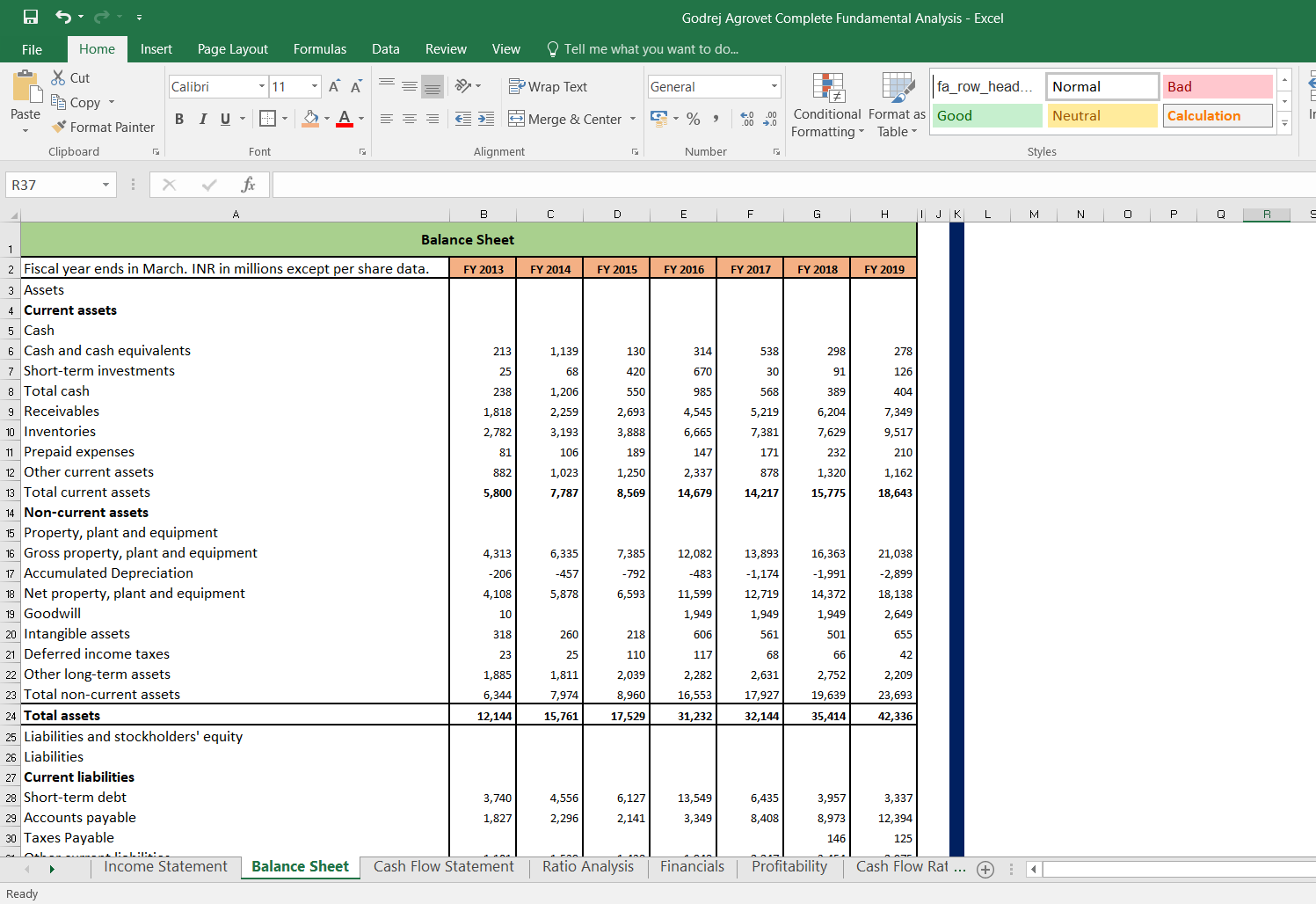Screen dimensions: 1316x904
Task: Open the File menu
Action: 32,49
